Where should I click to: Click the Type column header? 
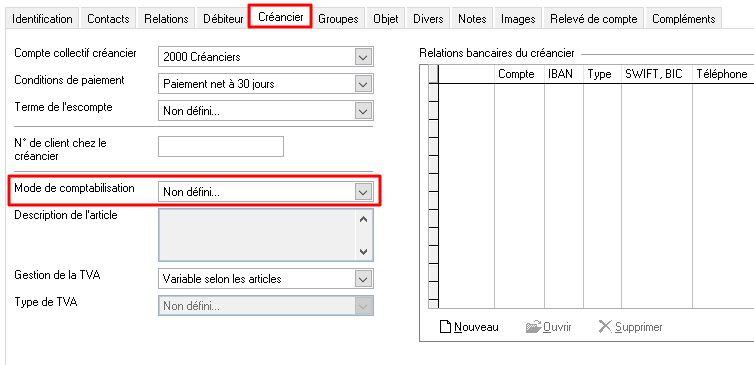(x=603, y=74)
